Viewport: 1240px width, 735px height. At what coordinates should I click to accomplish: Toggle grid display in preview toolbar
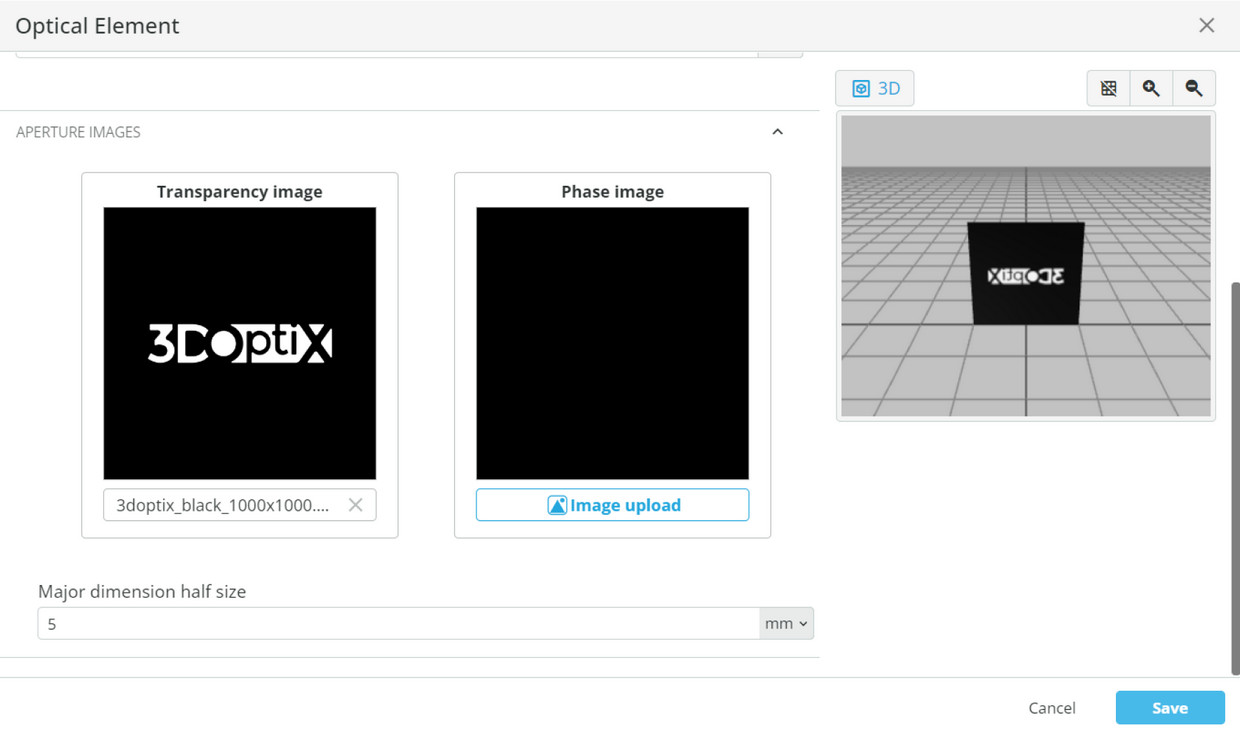pyautogui.click(x=1108, y=88)
